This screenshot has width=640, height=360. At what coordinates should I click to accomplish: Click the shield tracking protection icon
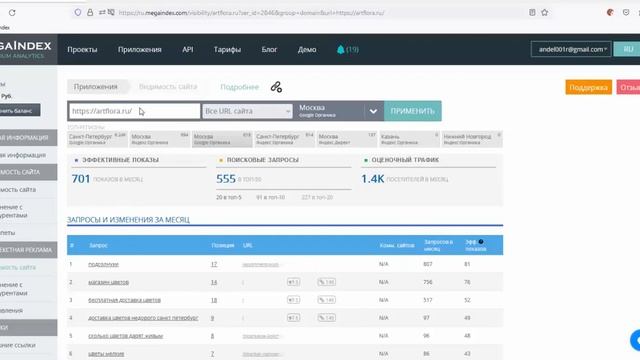(x=78, y=13)
